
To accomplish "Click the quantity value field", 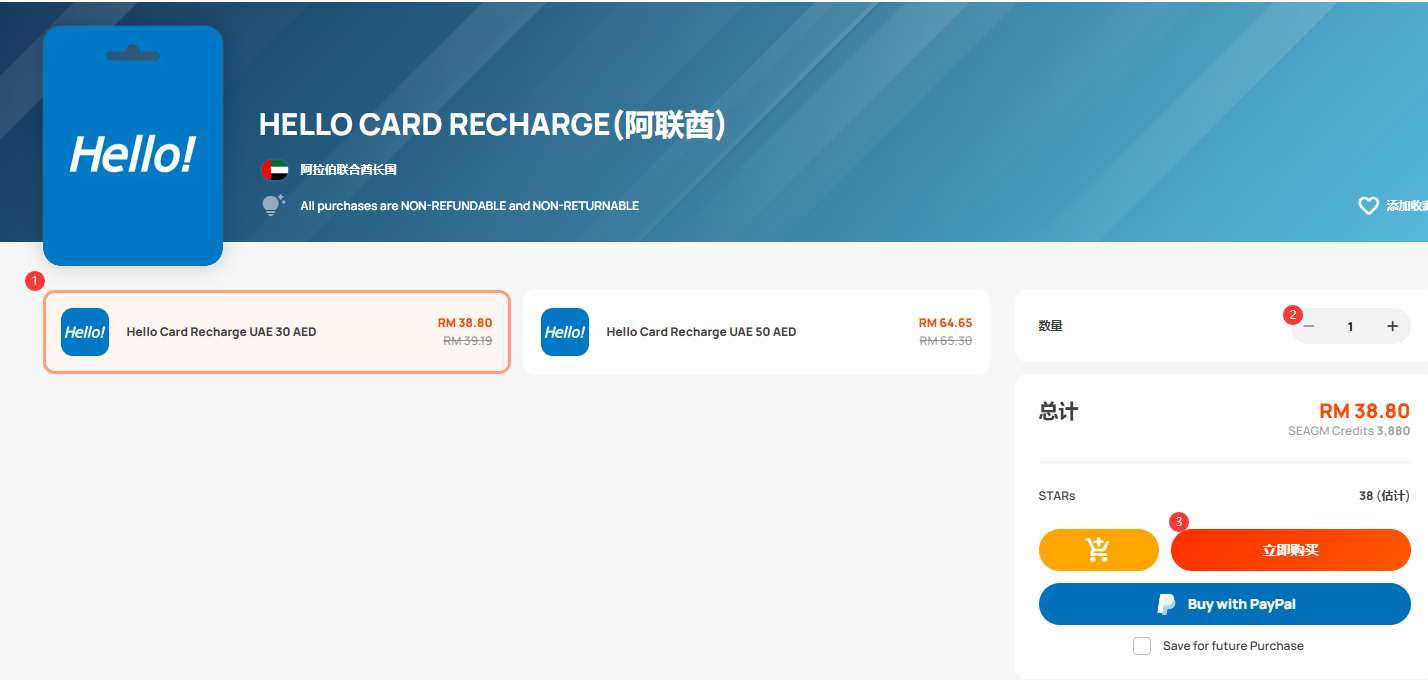I will (1350, 326).
